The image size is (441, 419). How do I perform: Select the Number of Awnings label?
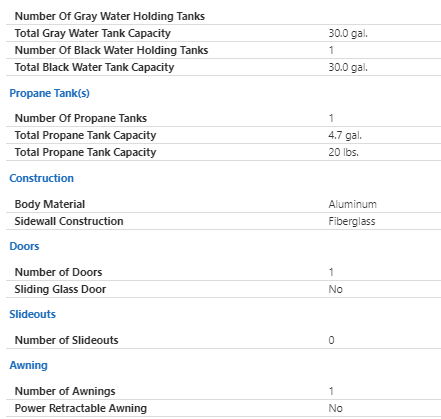coord(65,391)
